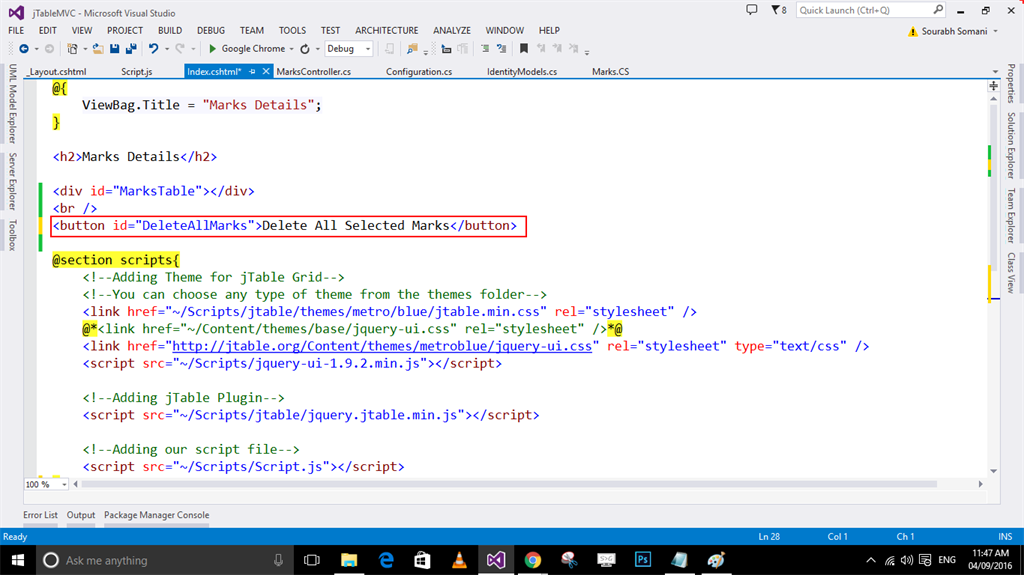This screenshot has width=1024, height=575.
Task: Open the VLC media player taskbar icon
Action: coord(459,560)
